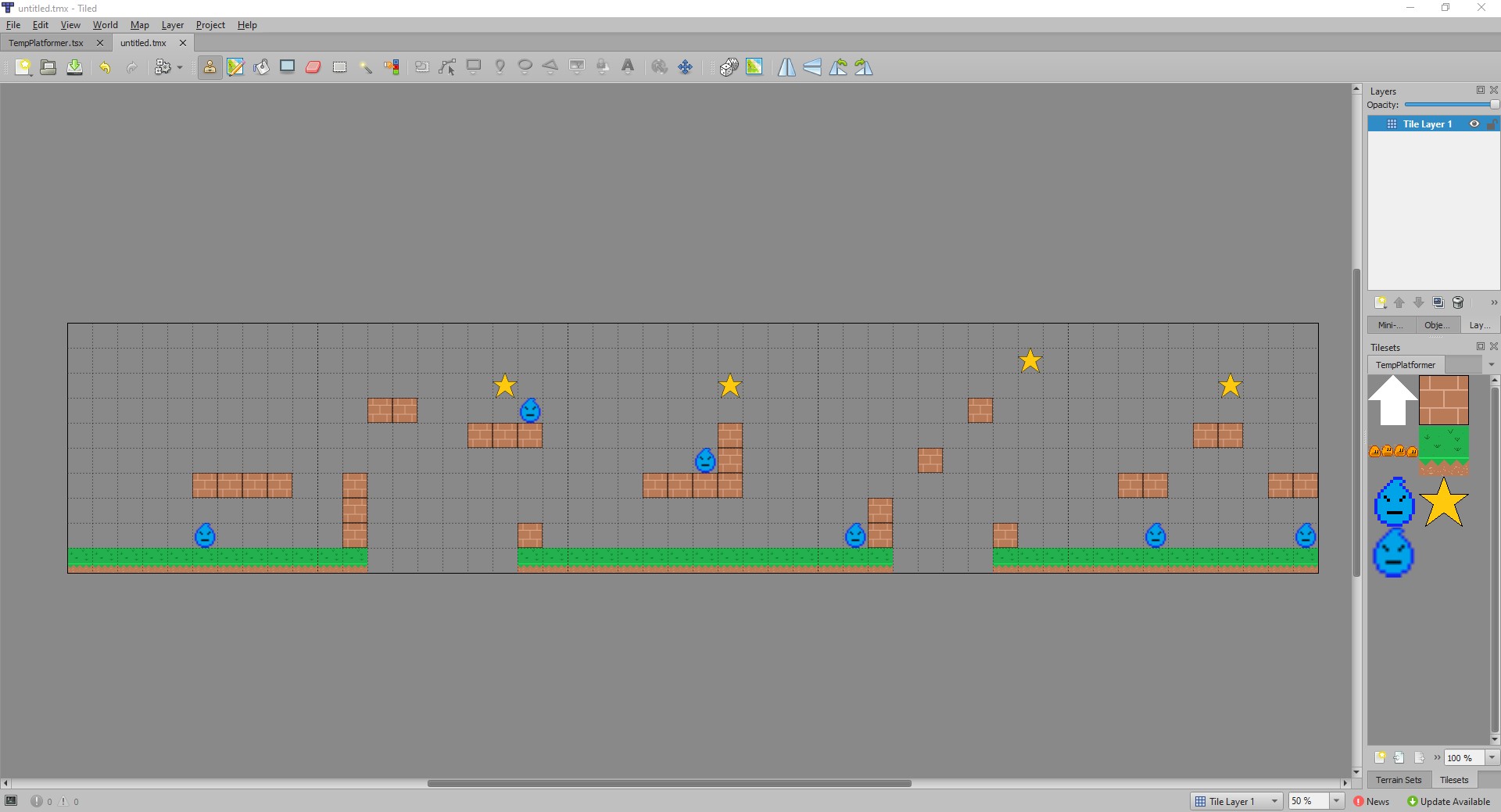Screen dimensions: 1501x812
Task: Click the horizontal map scrollbar
Action: point(669,783)
